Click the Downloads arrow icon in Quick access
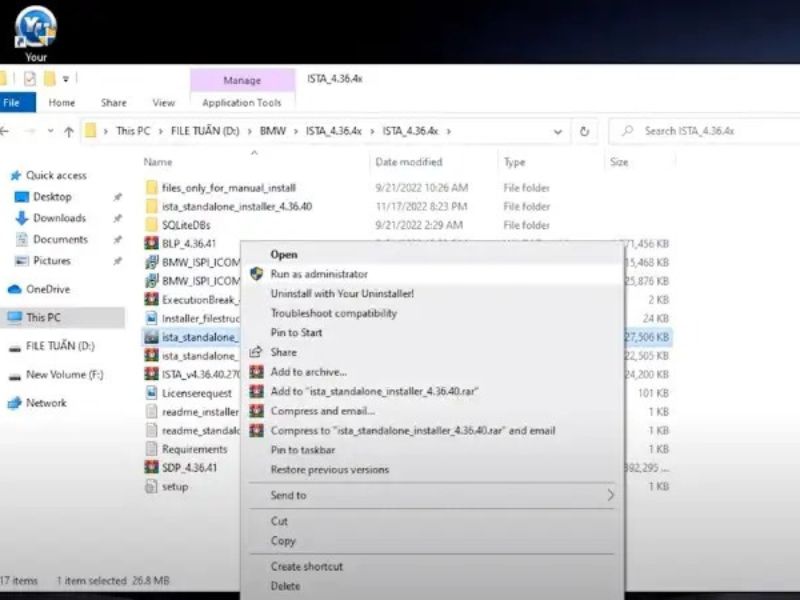The image size is (800, 600). (22, 218)
